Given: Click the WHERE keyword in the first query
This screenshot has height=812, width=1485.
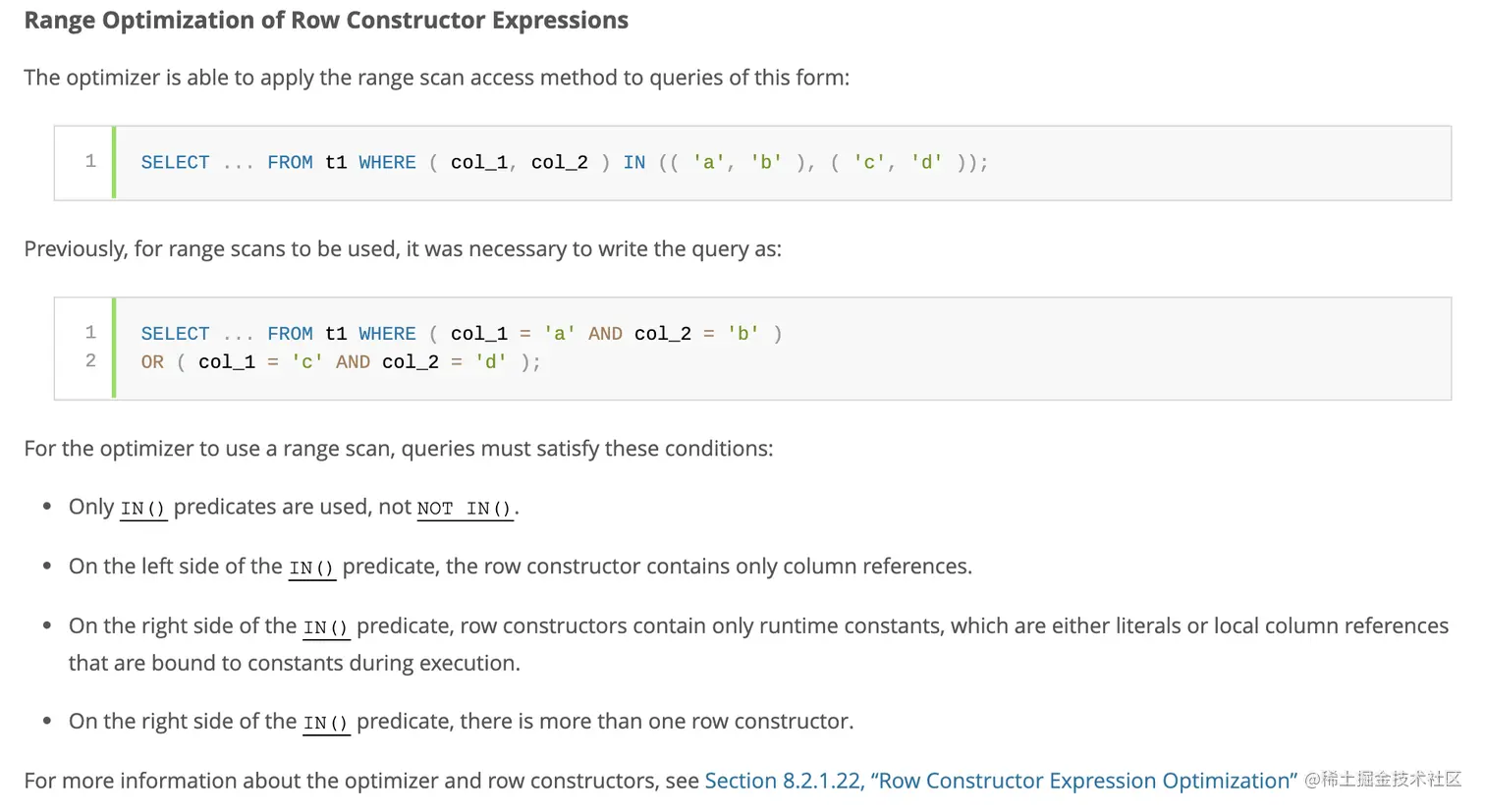Looking at the screenshot, I should (387, 163).
